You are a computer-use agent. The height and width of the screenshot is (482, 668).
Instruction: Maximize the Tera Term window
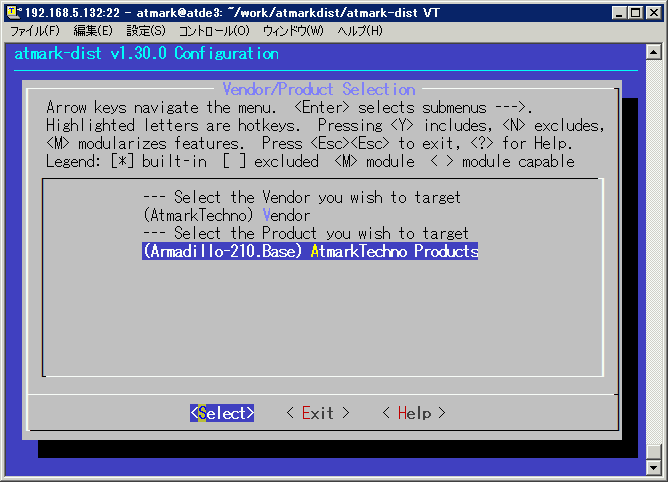coord(635,13)
